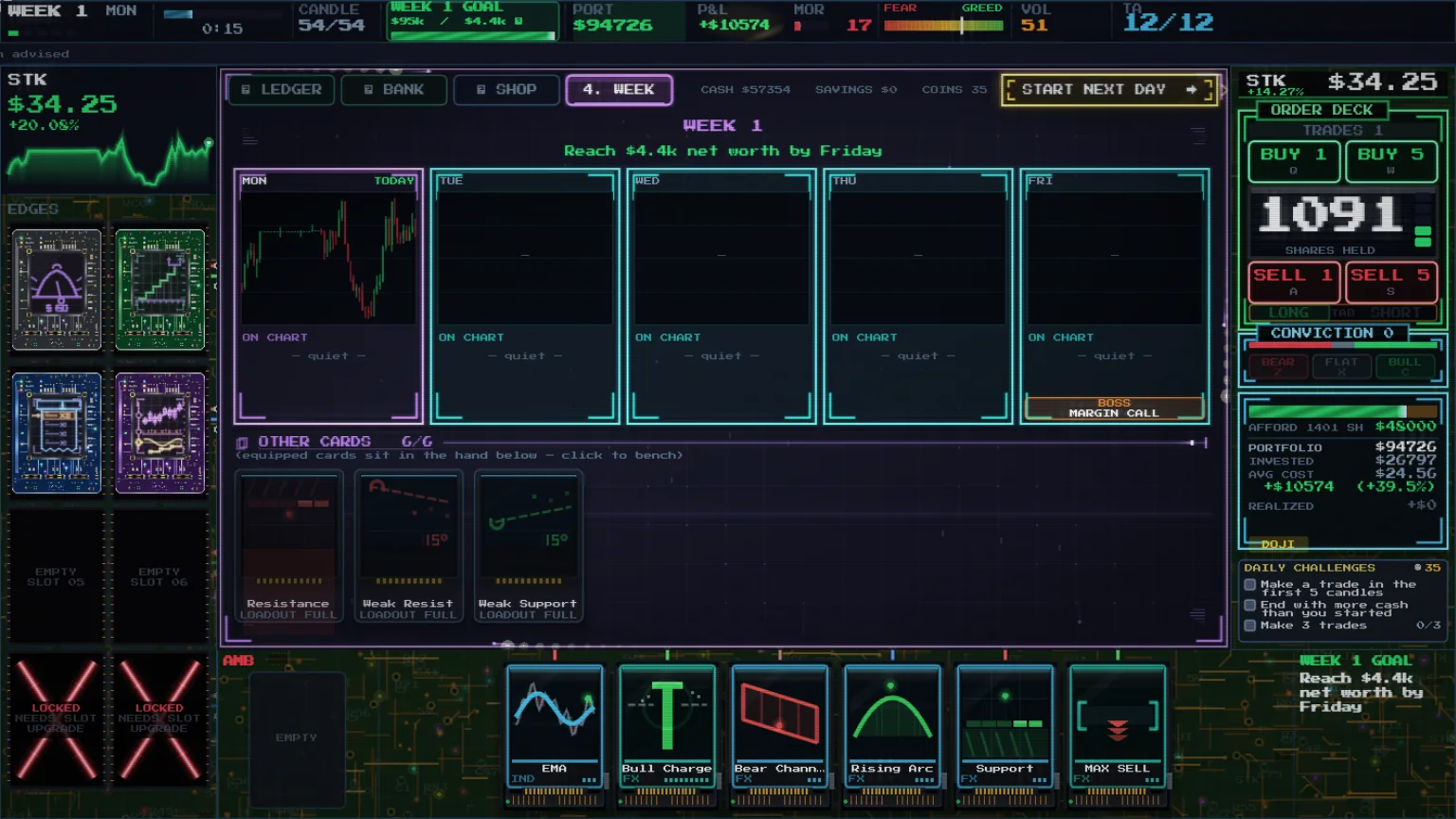Open the Ledger tab
The width and height of the screenshot is (1456, 819).
[281, 89]
